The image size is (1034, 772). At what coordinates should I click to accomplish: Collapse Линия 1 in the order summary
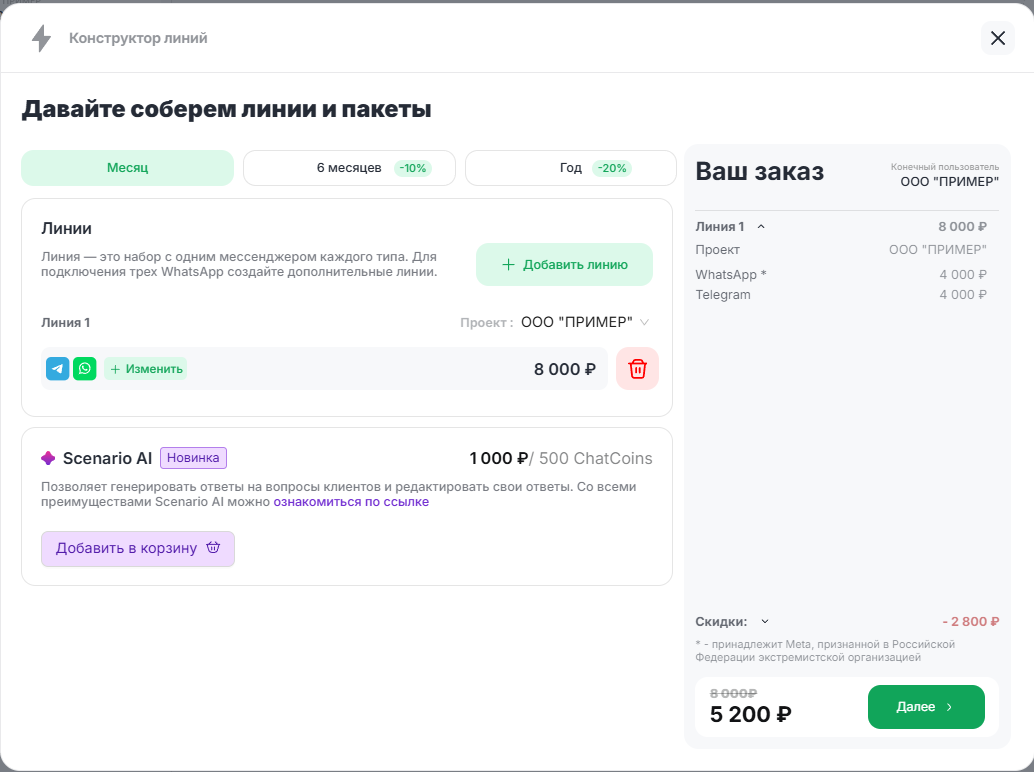[761, 227]
